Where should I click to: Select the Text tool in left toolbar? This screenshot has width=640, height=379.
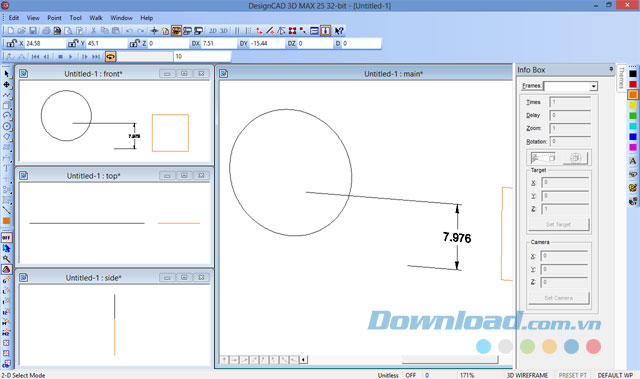click(x=7, y=168)
